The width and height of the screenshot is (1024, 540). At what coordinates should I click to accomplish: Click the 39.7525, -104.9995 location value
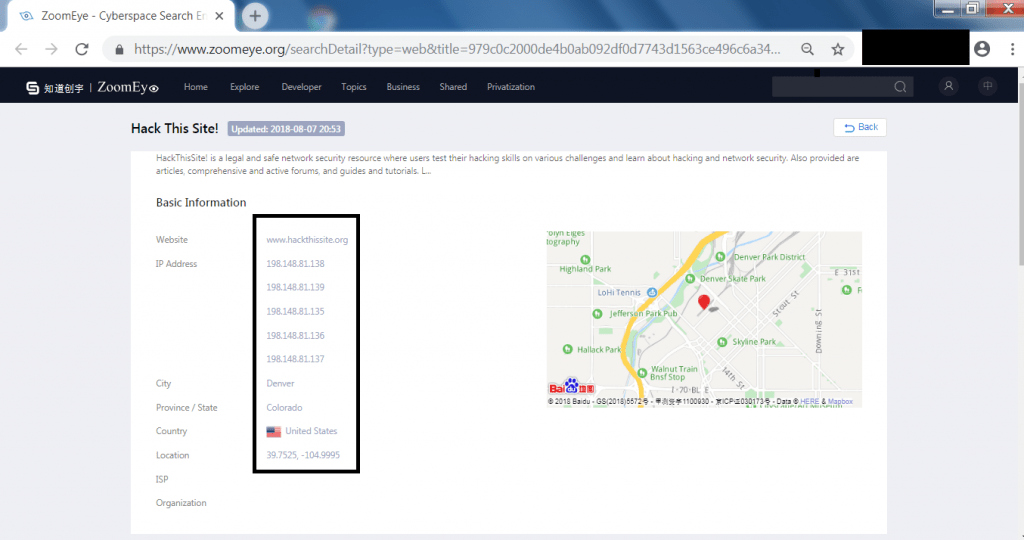pos(303,455)
